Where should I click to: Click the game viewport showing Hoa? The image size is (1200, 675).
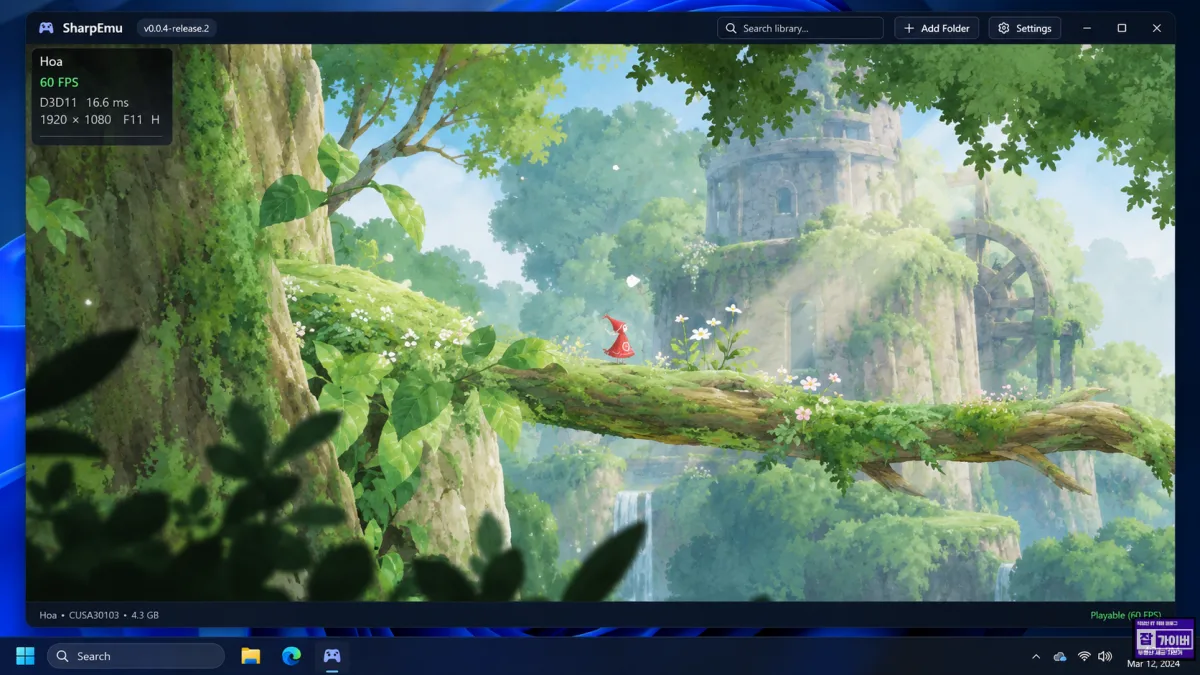click(x=600, y=322)
